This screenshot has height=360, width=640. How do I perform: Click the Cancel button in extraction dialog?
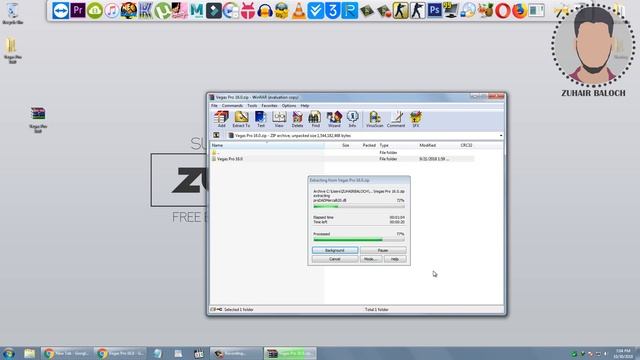coord(335,259)
